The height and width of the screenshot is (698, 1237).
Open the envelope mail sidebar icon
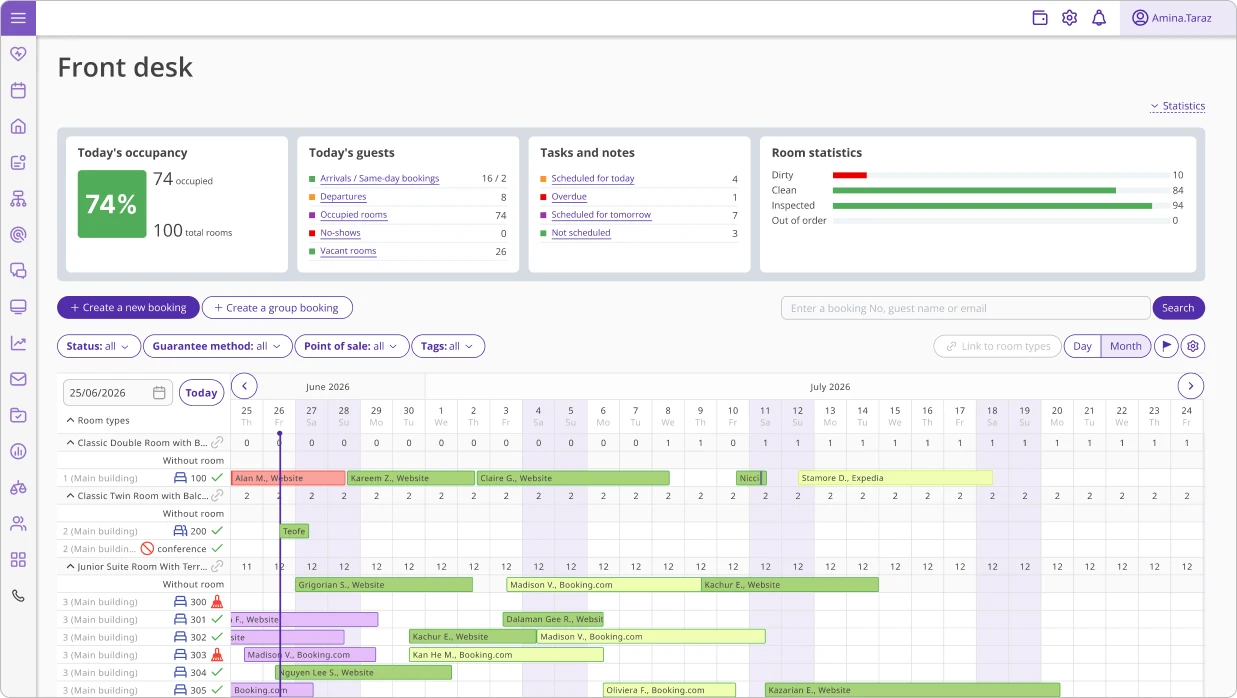18,379
